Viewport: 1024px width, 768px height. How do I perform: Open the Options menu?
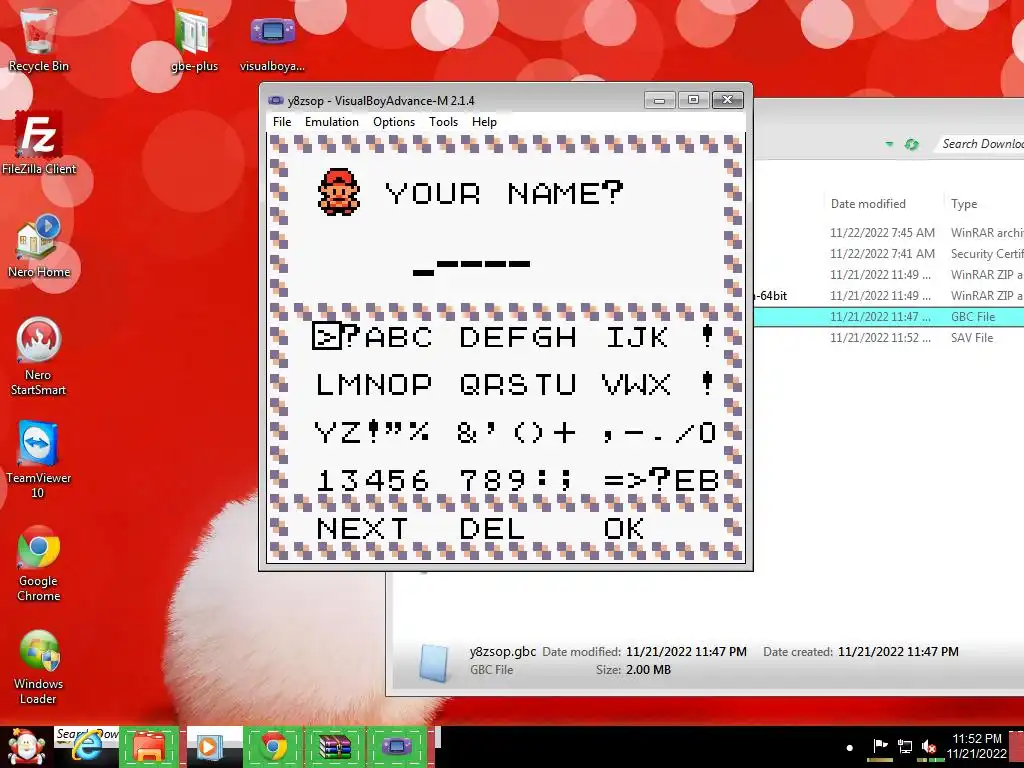(394, 122)
